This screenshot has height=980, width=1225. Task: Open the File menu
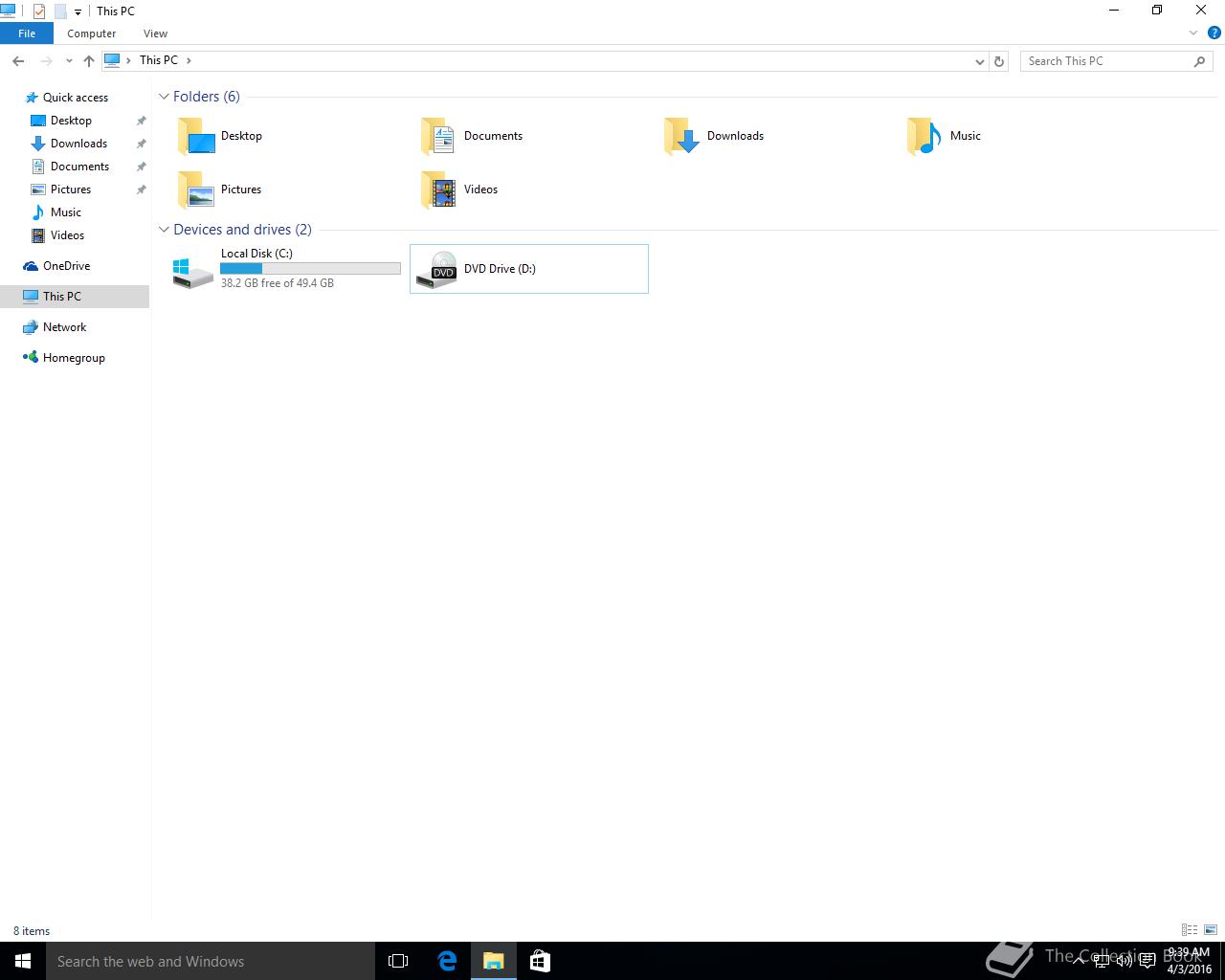tap(27, 33)
